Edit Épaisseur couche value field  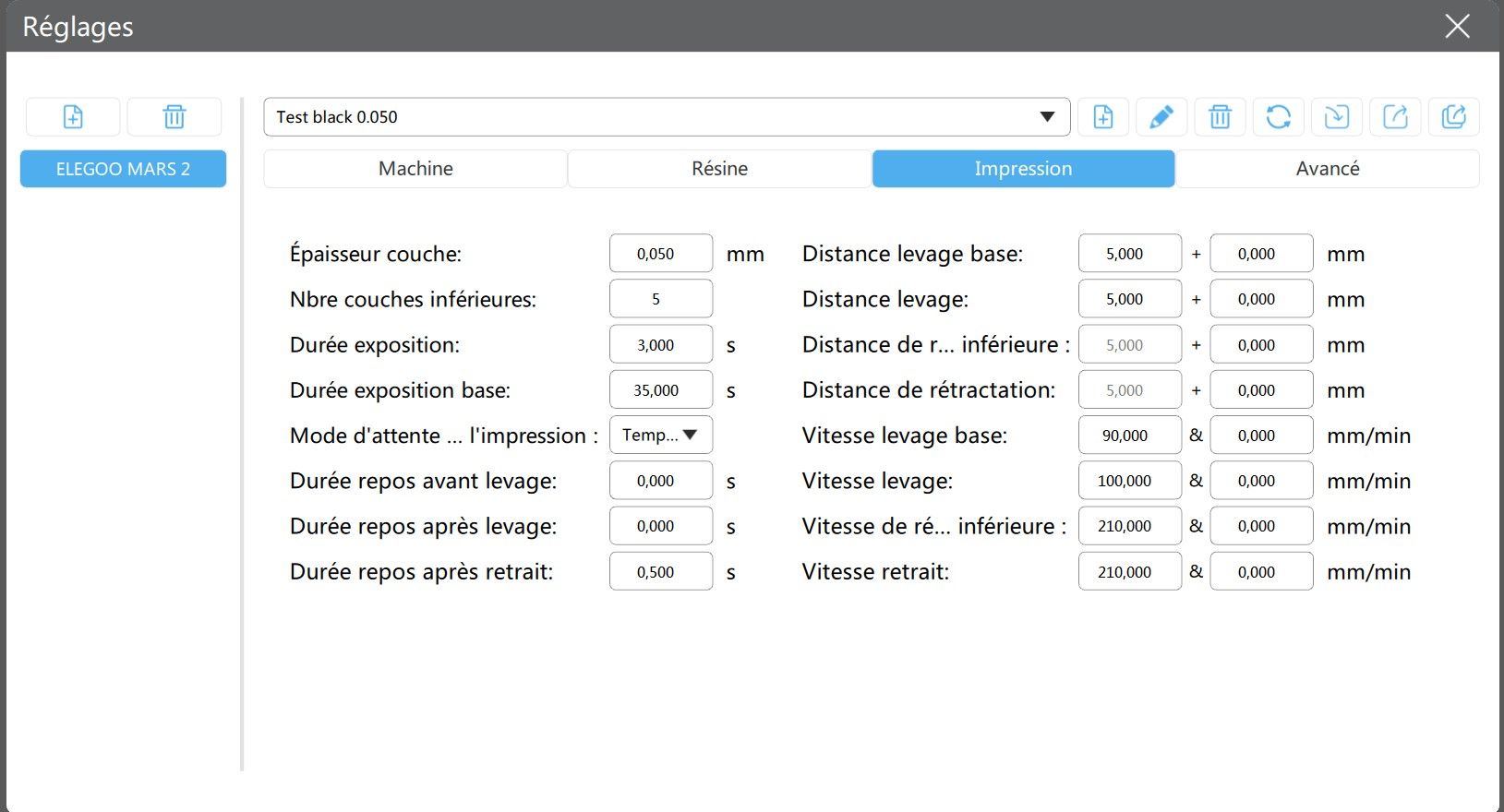click(x=661, y=254)
